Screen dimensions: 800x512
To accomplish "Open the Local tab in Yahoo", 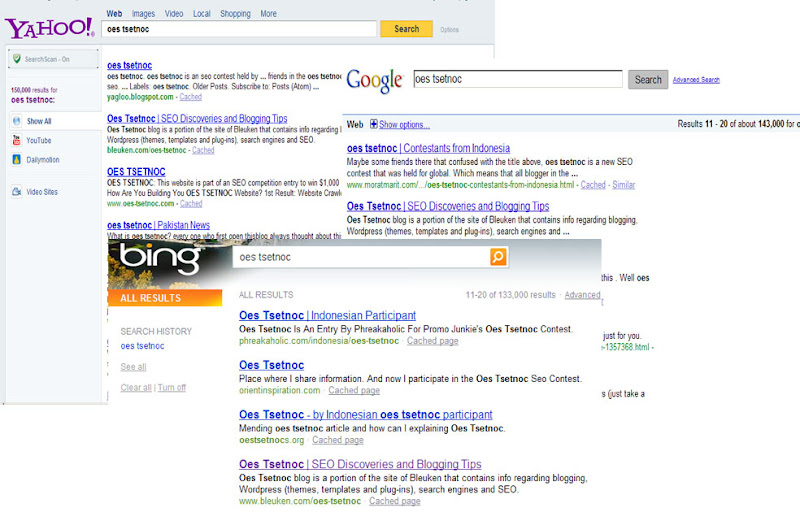I will (x=202, y=14).
